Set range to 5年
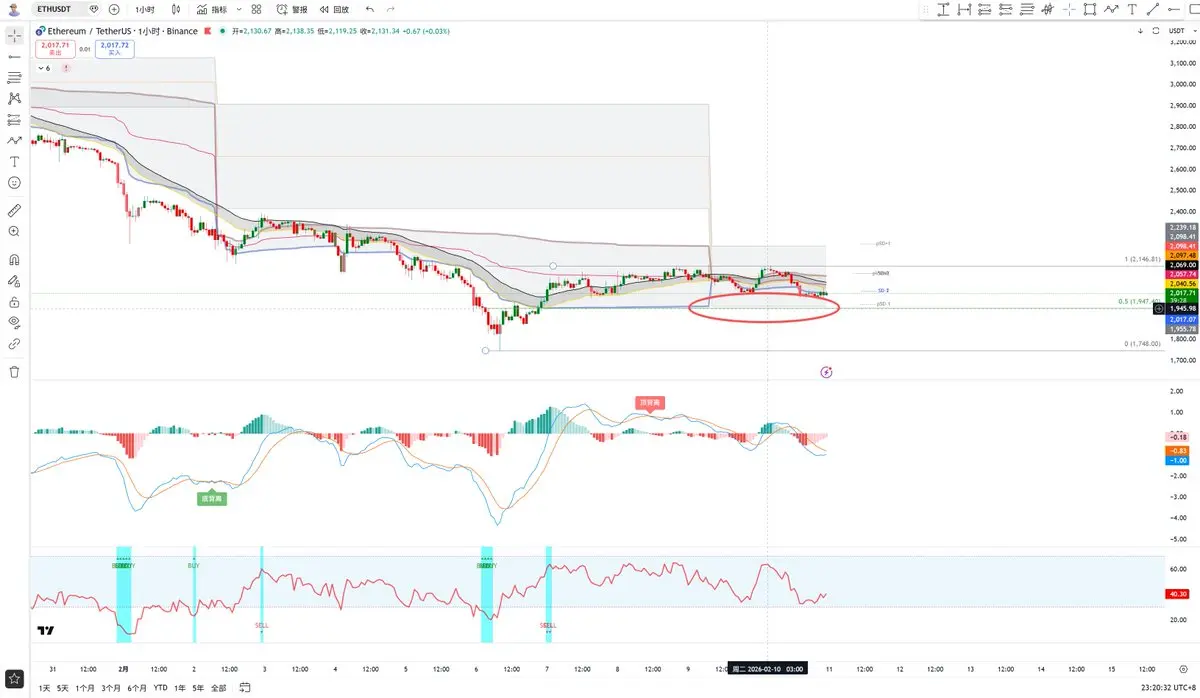Viewport: 1200px width, 698px height. 198,688
